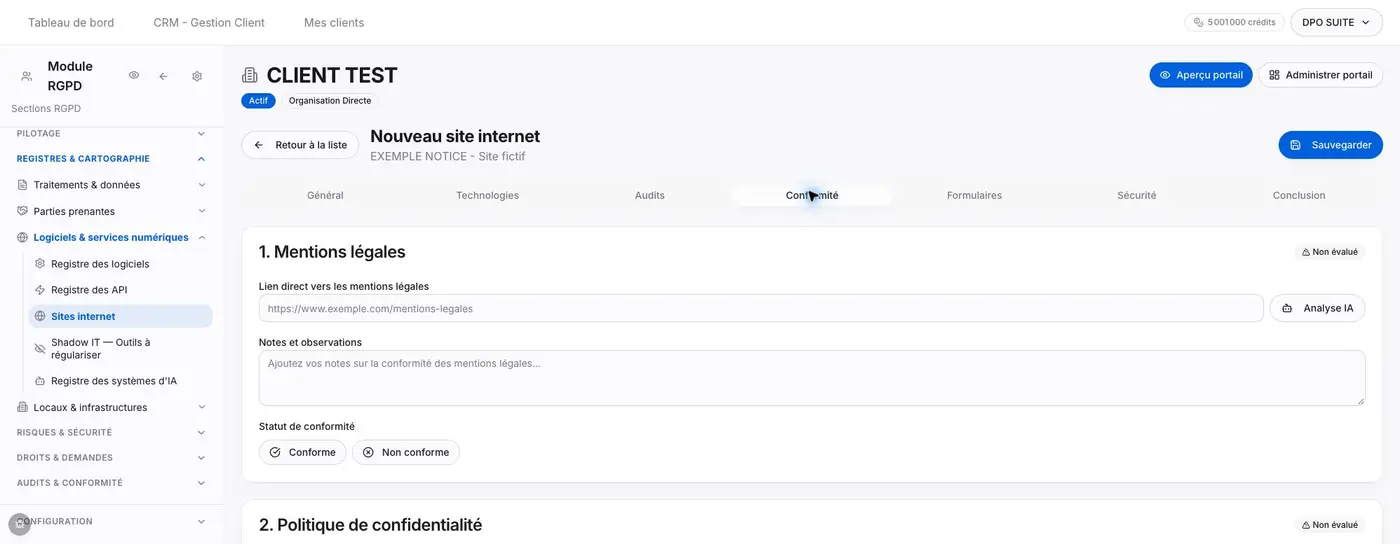Click the Actif status badge
Screen dimensions: 1400x544
click(258, 101)
